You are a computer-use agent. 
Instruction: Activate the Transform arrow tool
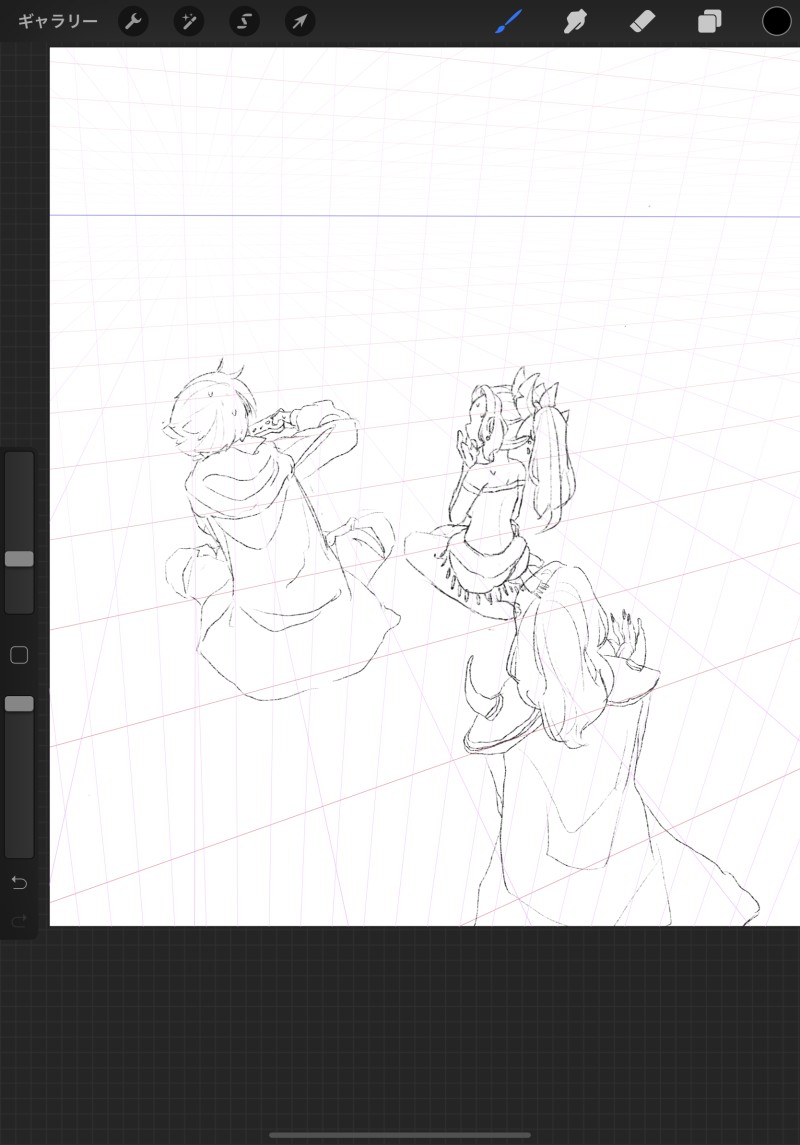coord(299,22)
